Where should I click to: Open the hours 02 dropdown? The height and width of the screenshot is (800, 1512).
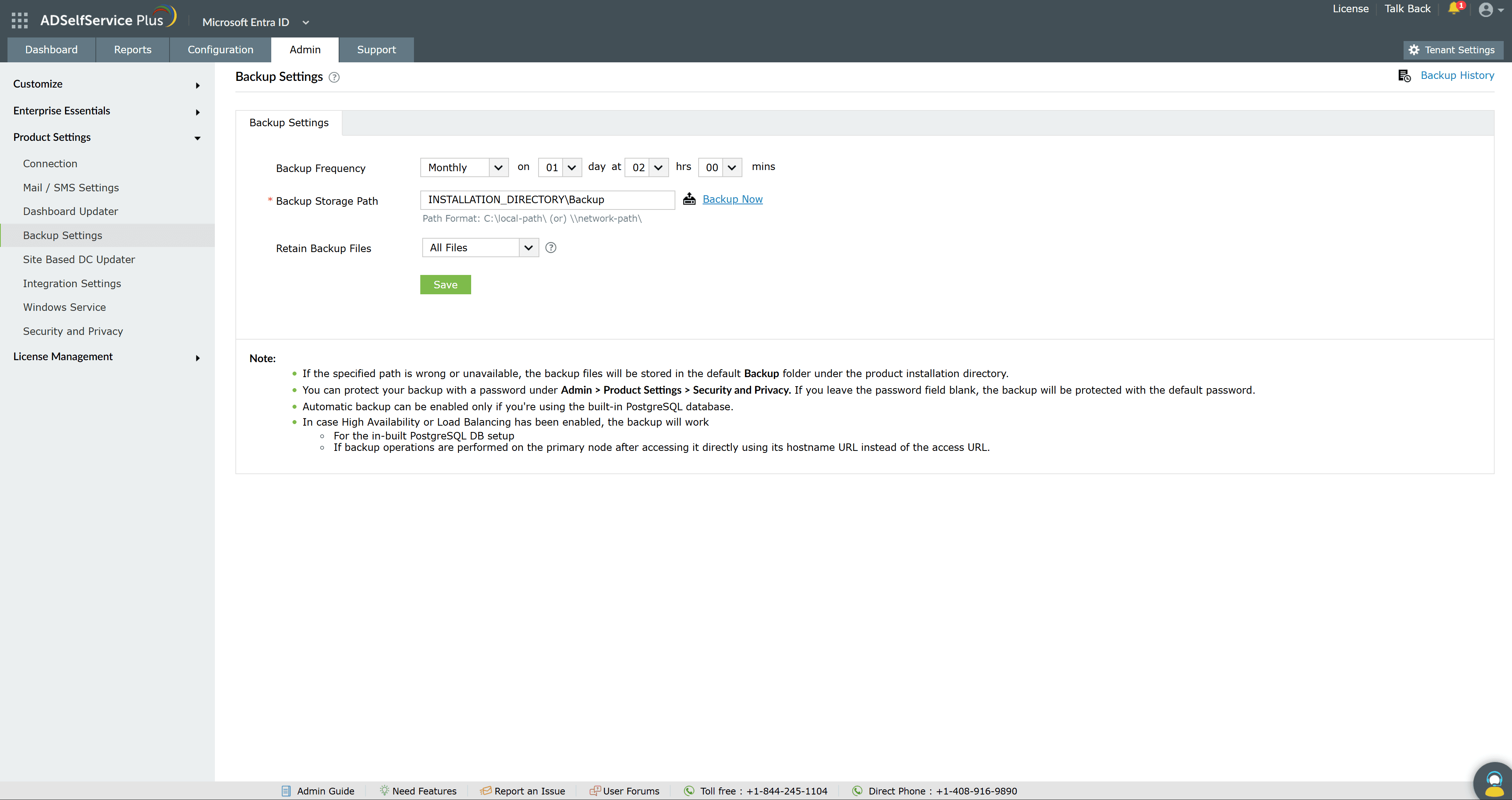point(647,167)
